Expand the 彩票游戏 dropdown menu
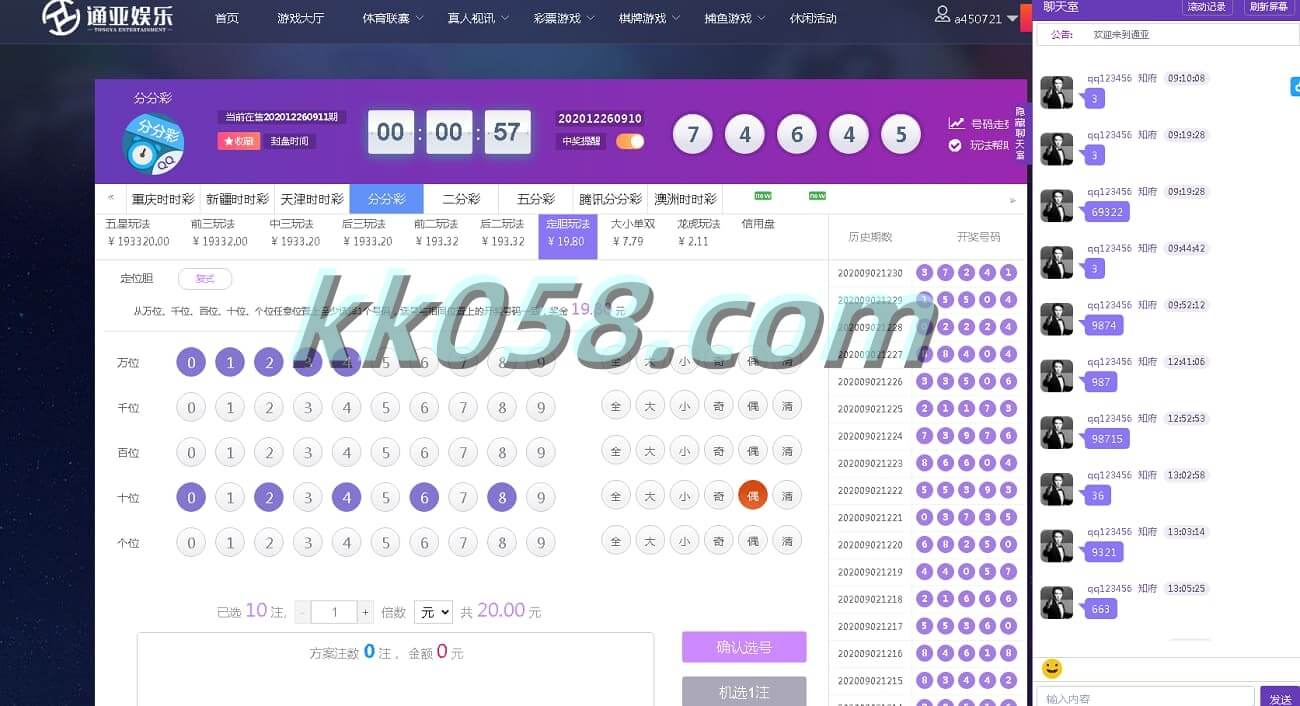 564,18
